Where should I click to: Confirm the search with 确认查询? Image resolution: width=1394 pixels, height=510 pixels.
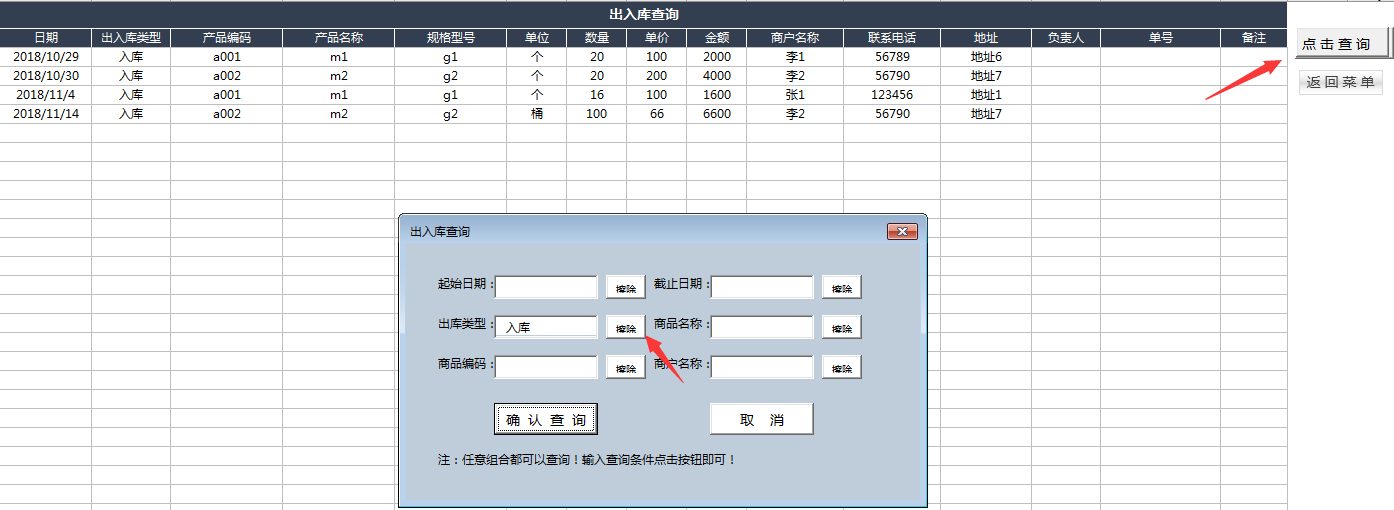546,419
